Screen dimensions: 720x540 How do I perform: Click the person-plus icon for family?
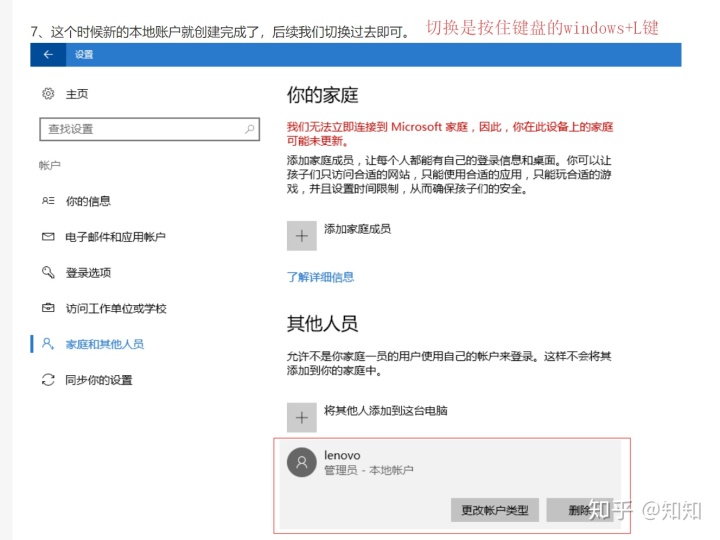(x=48, y=343)
